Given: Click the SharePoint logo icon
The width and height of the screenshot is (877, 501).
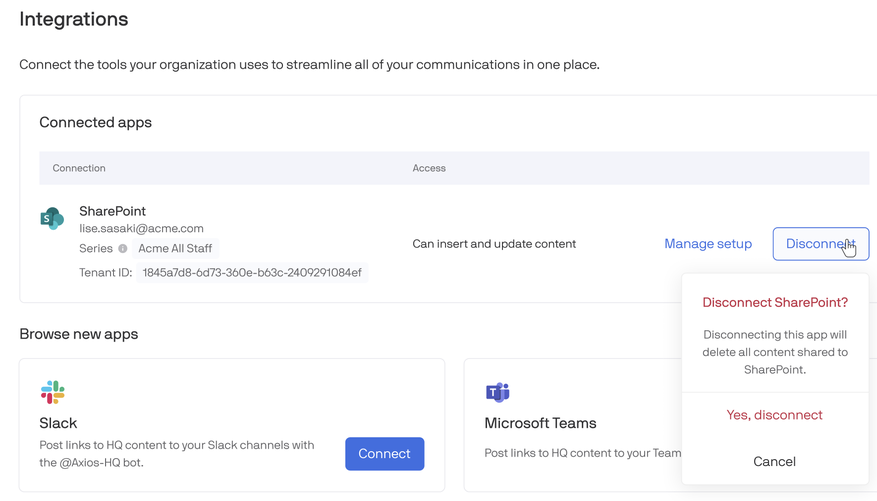Looking at the screenshot, I should (52, 218).
